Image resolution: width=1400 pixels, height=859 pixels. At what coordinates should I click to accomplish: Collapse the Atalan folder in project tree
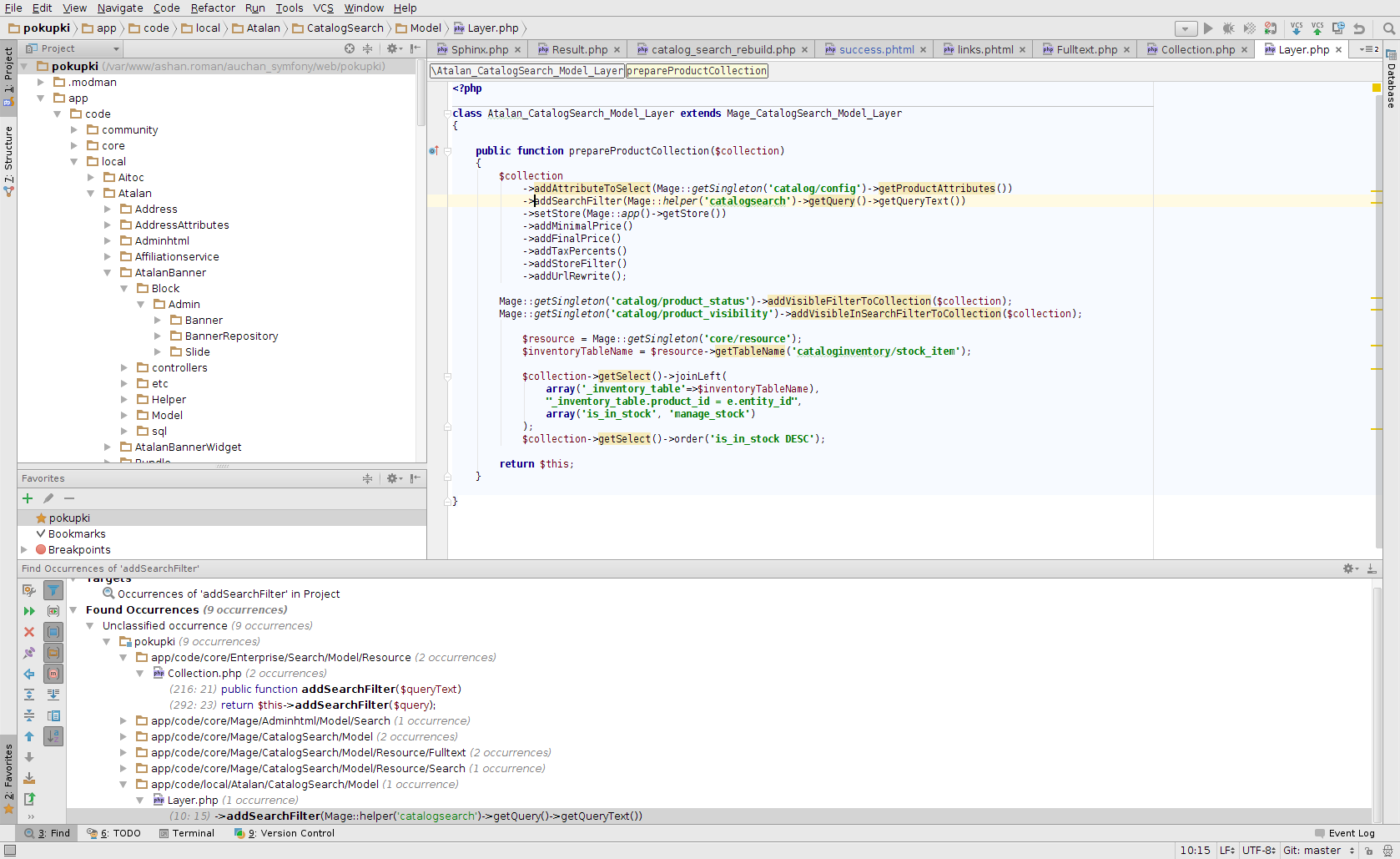pos(91,194)
